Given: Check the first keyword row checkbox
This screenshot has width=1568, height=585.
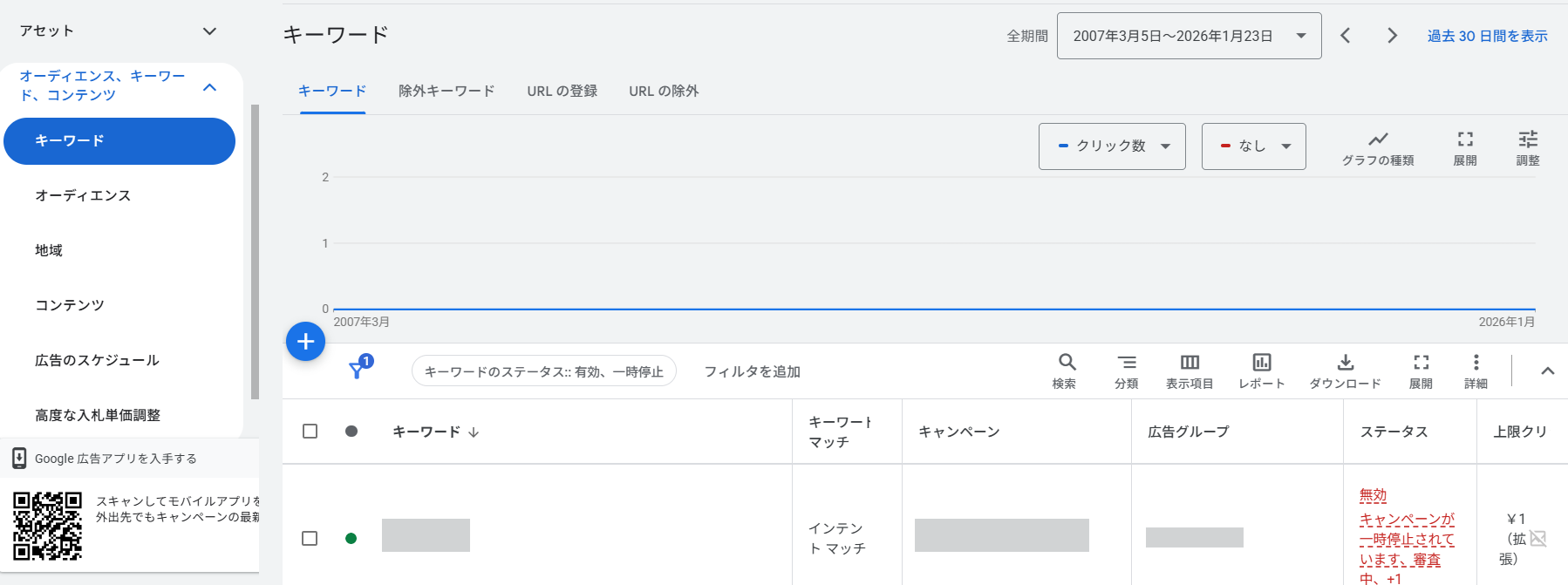Looking at the screenshot, I should (x=310, y=538).
